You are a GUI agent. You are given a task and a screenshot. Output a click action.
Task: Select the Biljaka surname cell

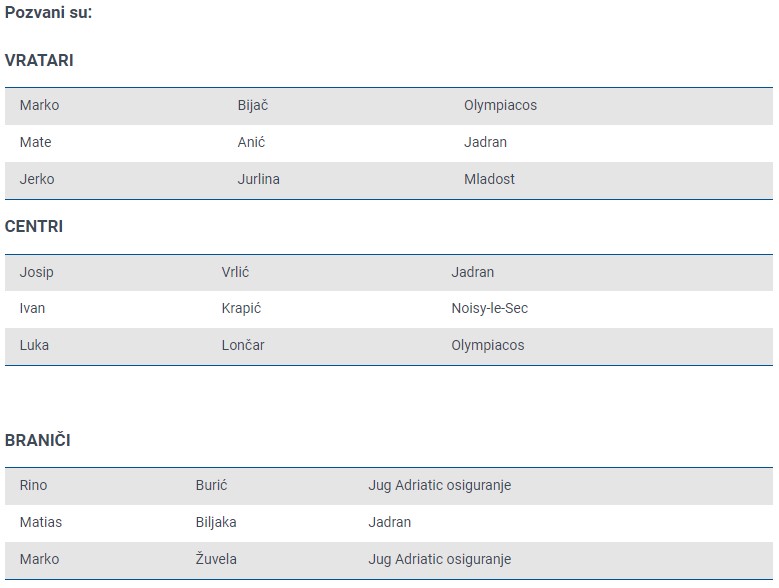[x=216, y=522]
